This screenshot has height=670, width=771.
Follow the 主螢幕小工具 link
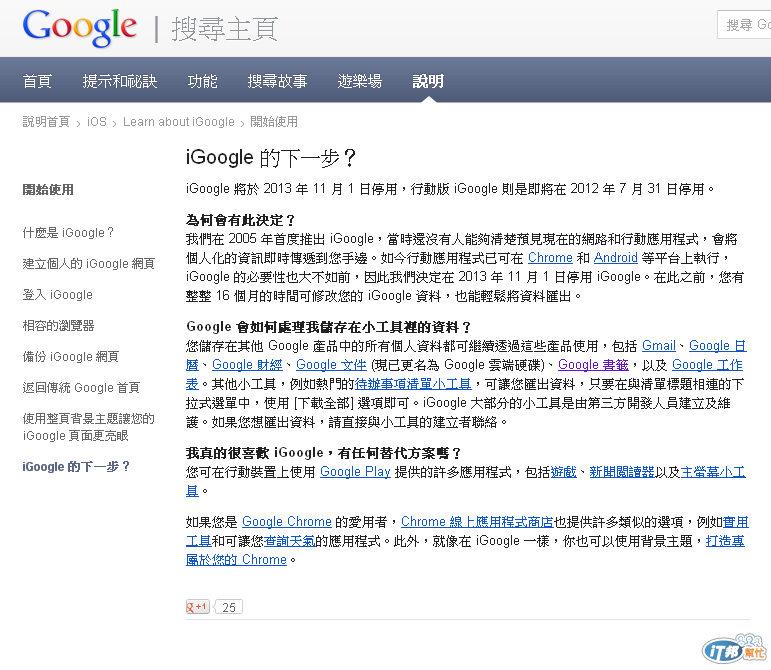tap(713, 472)
